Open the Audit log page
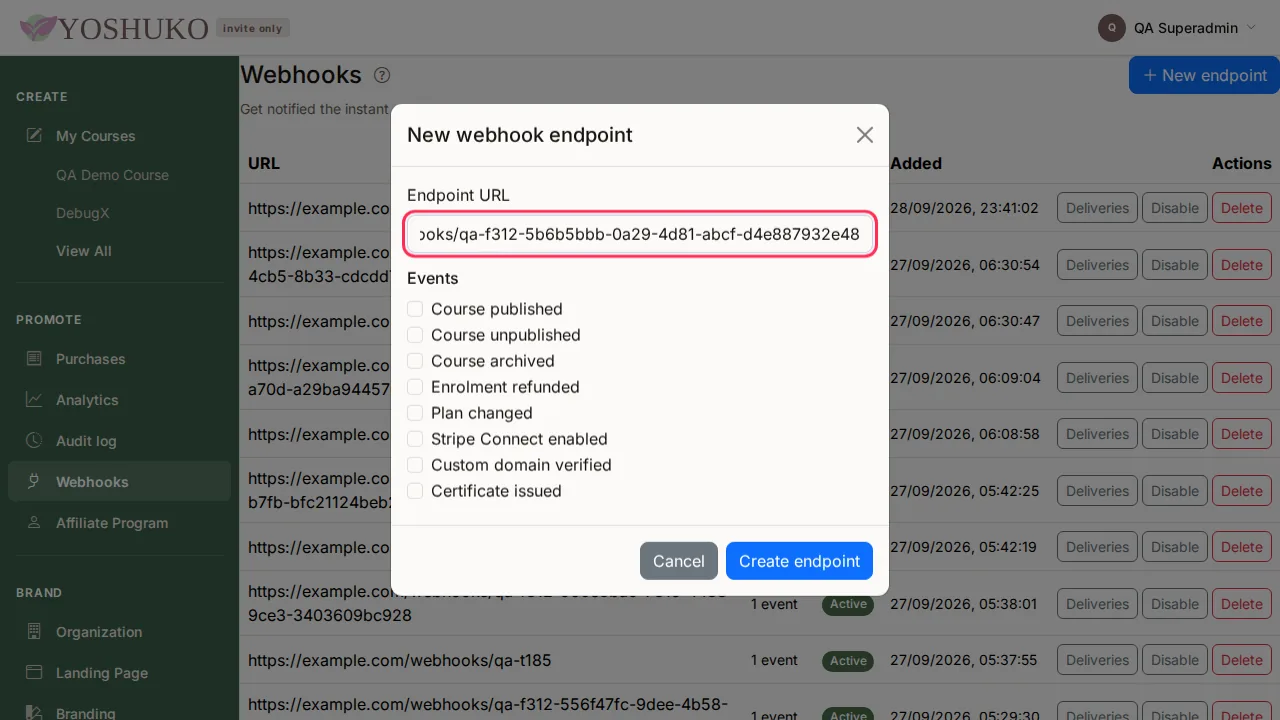This screenshot has height=720, width=1280. pos(119,440)
